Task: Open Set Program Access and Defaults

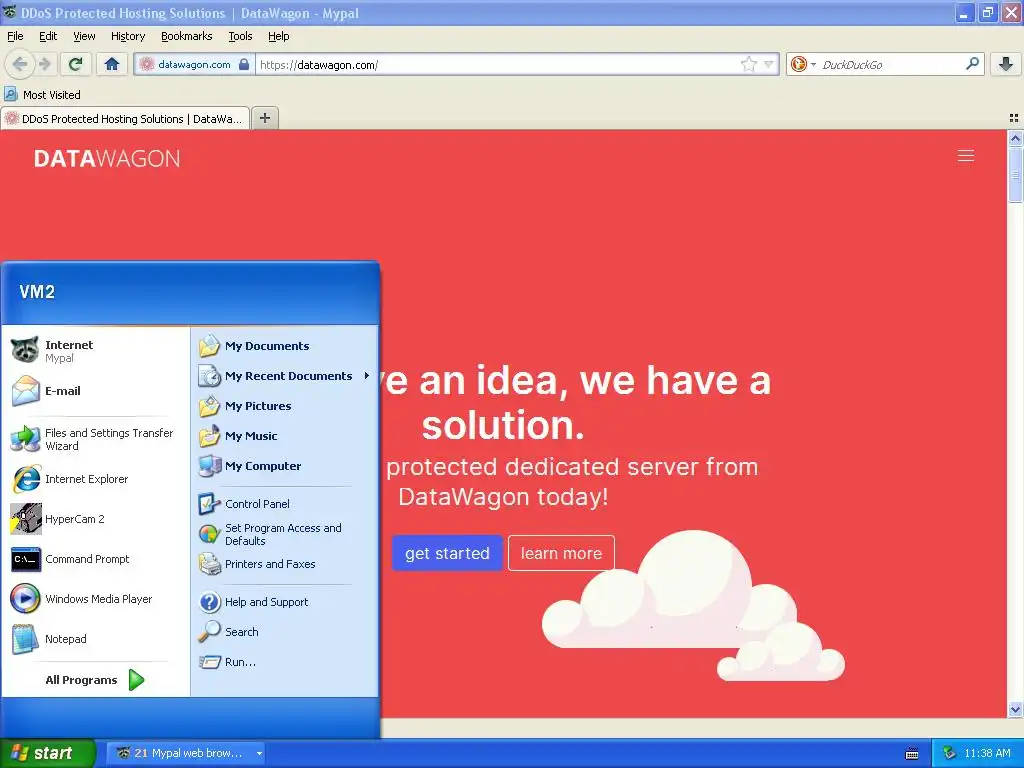Action: pyautogui.click(x=285, y=534)
